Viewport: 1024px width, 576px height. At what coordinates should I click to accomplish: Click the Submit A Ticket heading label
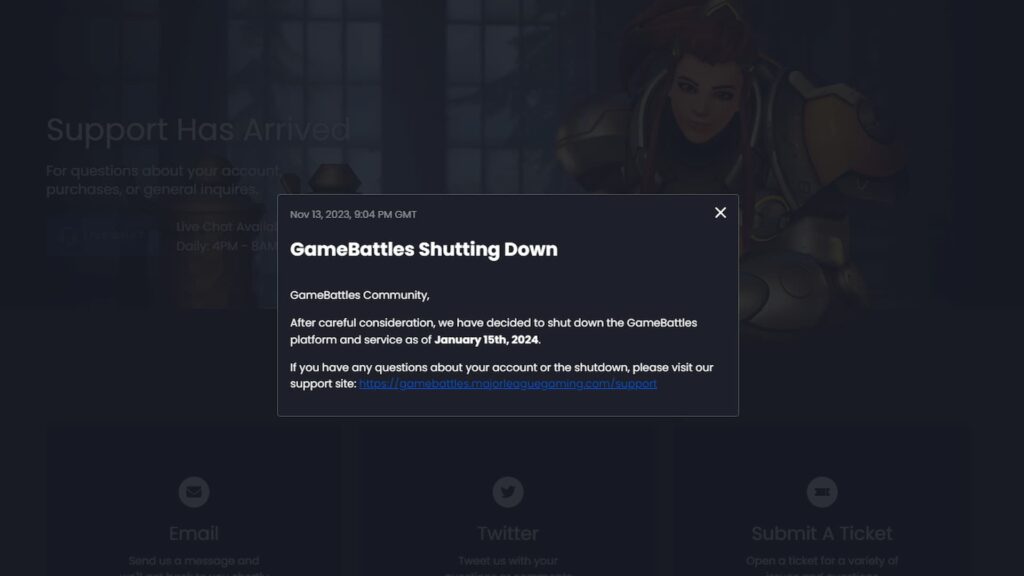(821, 533)
